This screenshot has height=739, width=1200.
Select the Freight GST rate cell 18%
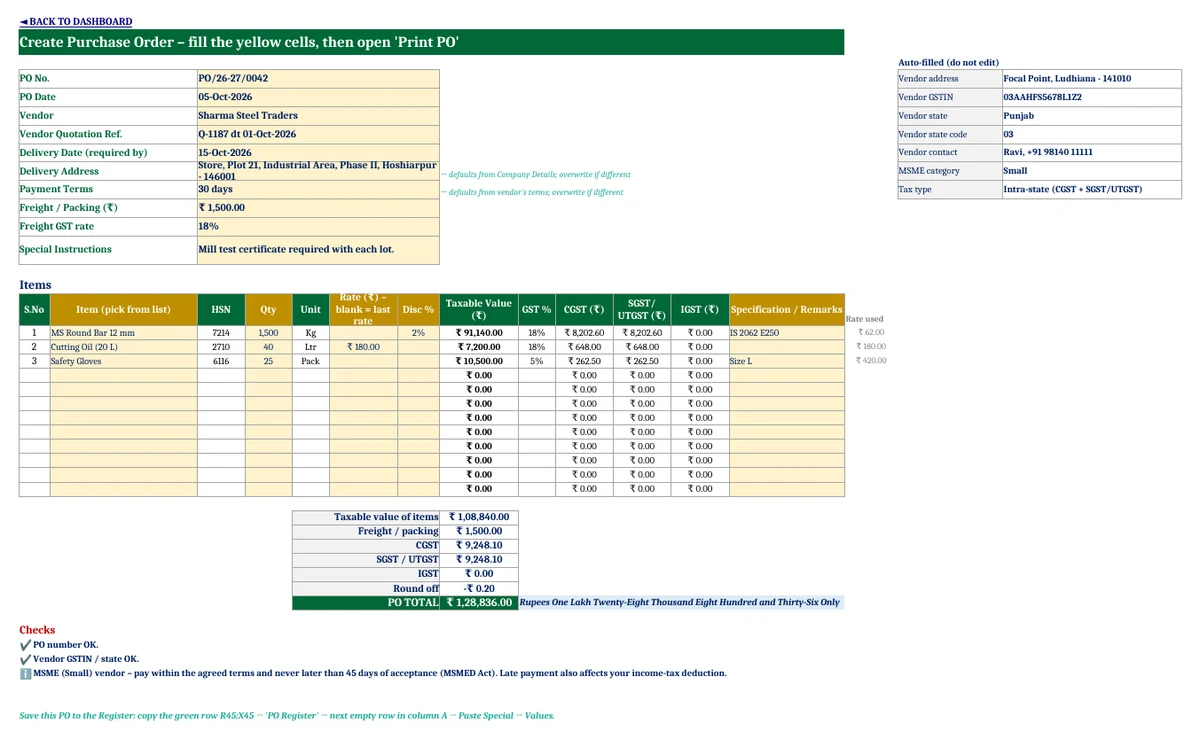[318, 226]
